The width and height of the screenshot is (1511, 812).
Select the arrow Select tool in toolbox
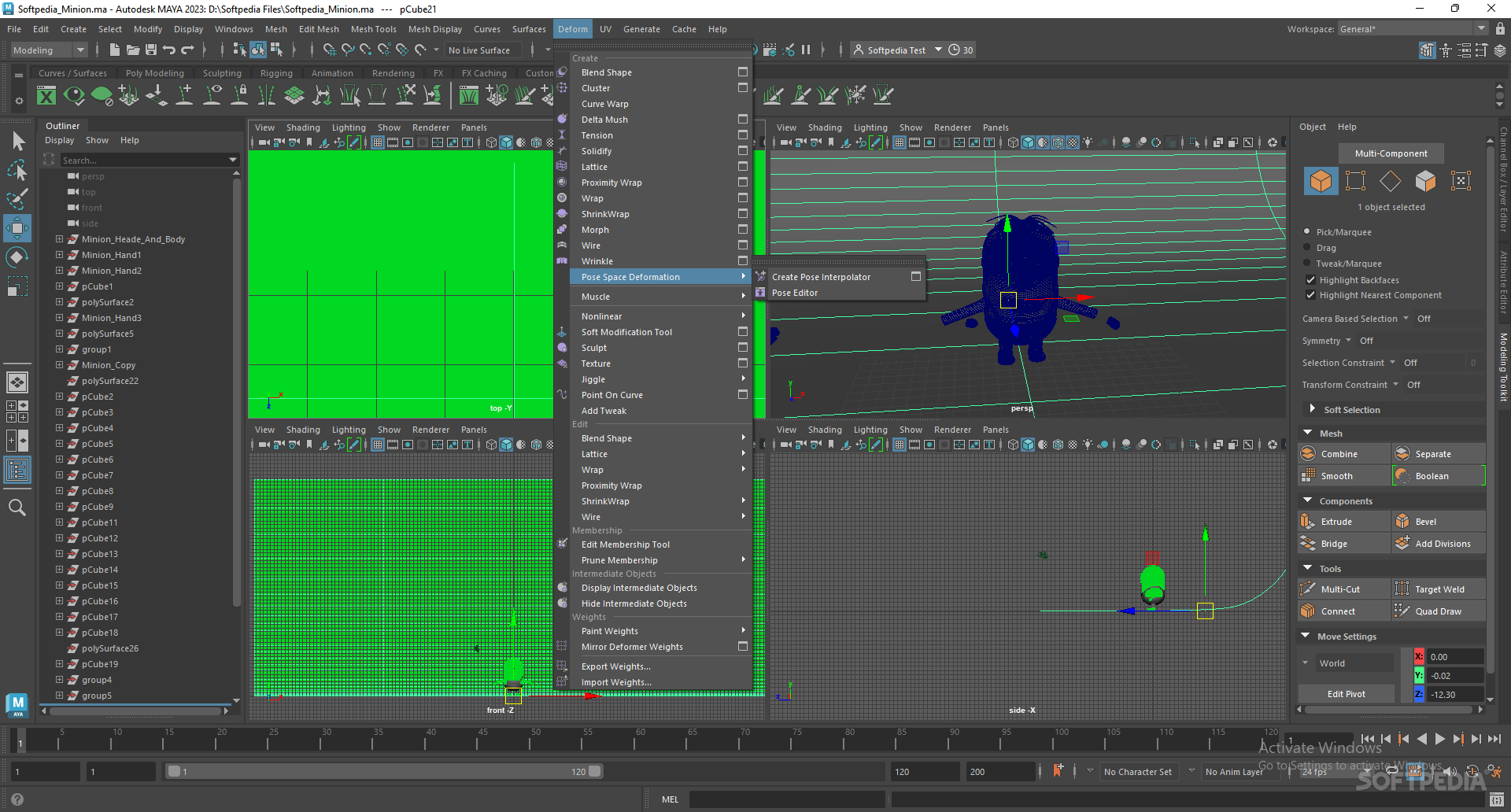[18, 142]
